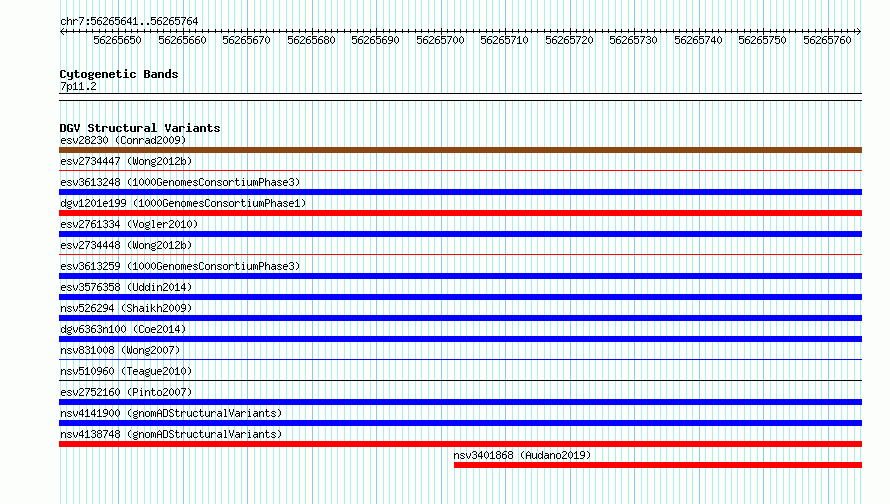Click the red bar under nsv3401868
The height and width of the screenshot is (504, 890).
658,465
